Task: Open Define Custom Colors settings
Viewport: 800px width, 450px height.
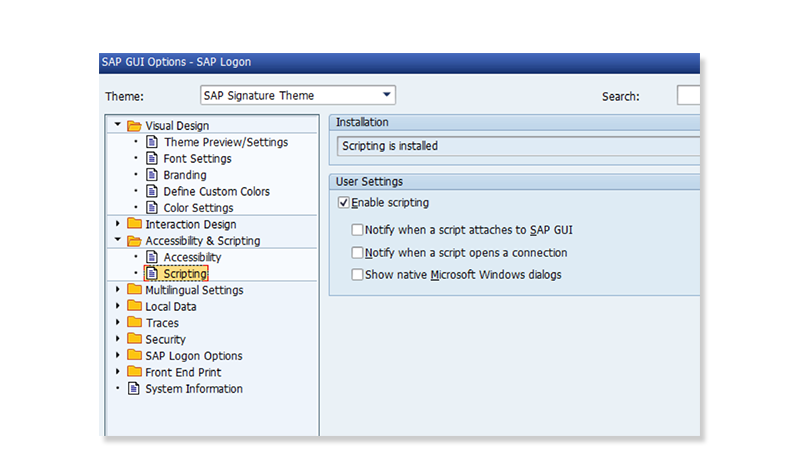Action: (x=216, y=191)
